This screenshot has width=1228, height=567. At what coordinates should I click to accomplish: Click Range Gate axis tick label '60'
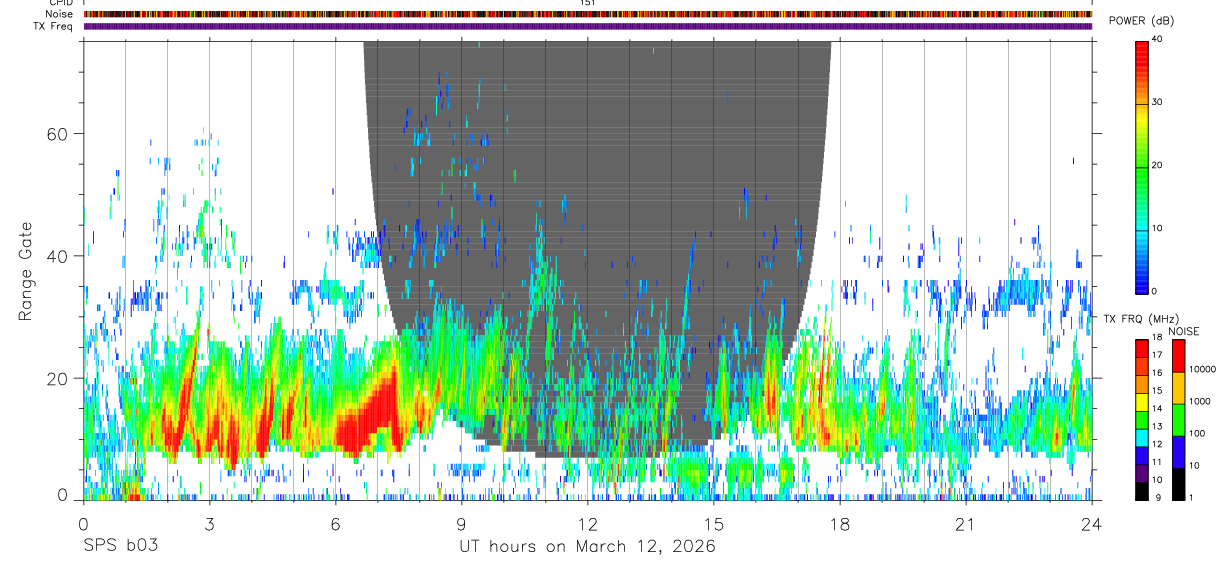tap(56, 133)
